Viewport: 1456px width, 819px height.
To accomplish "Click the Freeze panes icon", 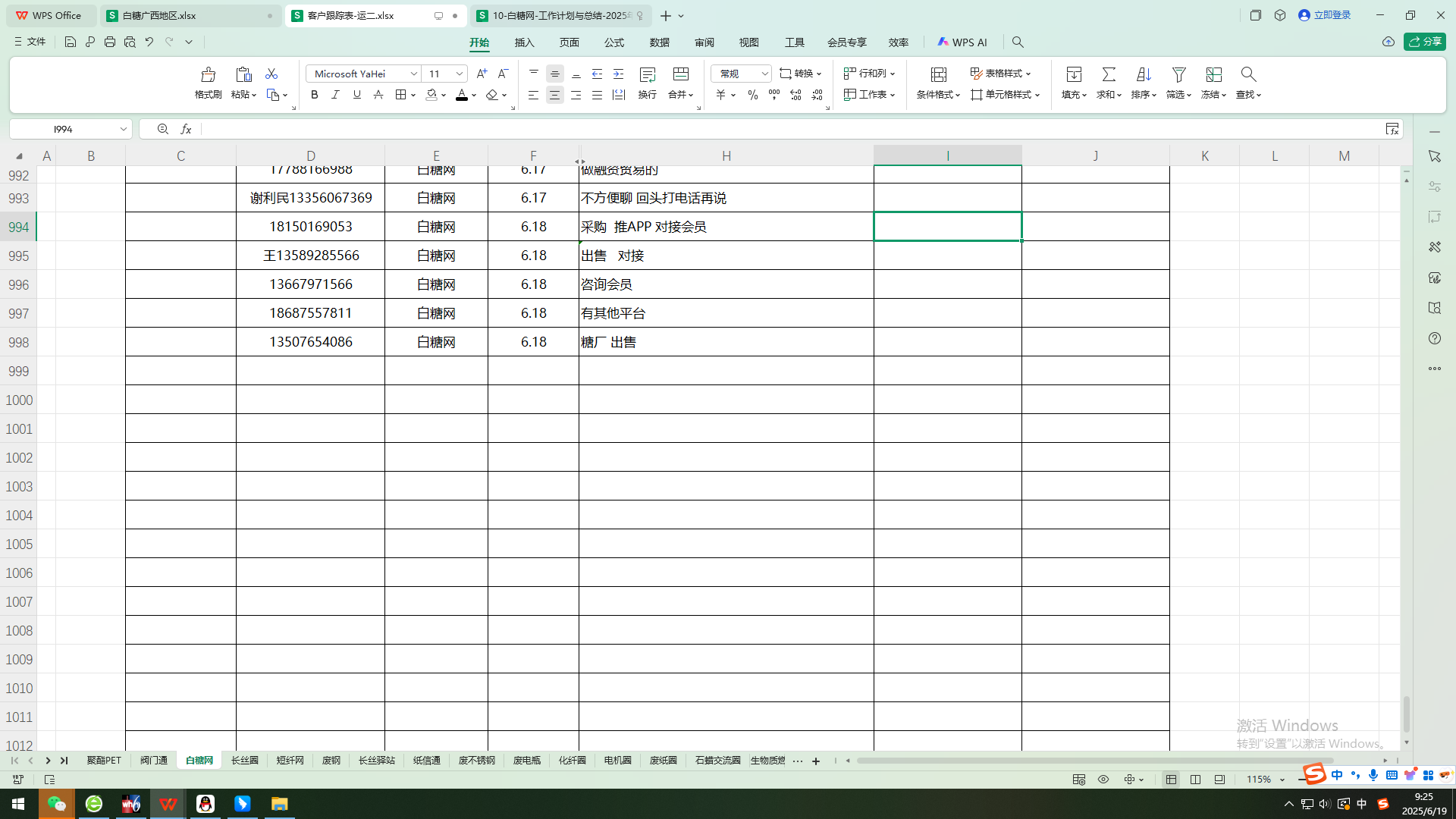I will (x=1213, y=74).
